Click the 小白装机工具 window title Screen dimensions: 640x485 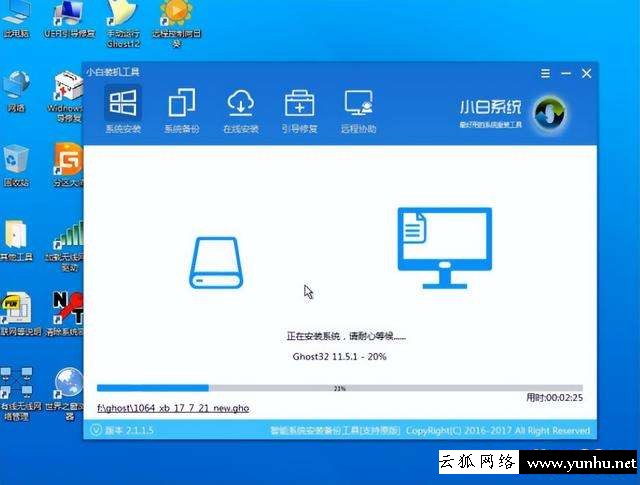click(113, 72)
